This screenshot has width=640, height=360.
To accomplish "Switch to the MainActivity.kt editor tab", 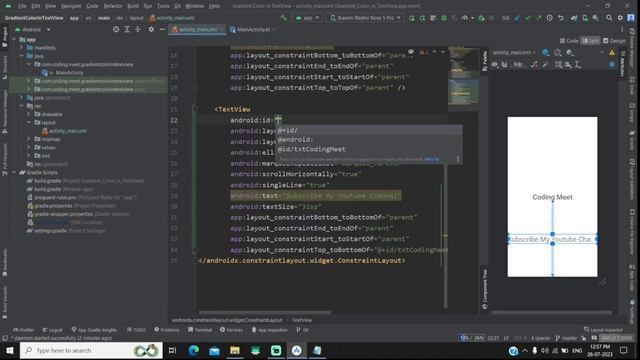I will pyautogui.click(x=253, y=29).
